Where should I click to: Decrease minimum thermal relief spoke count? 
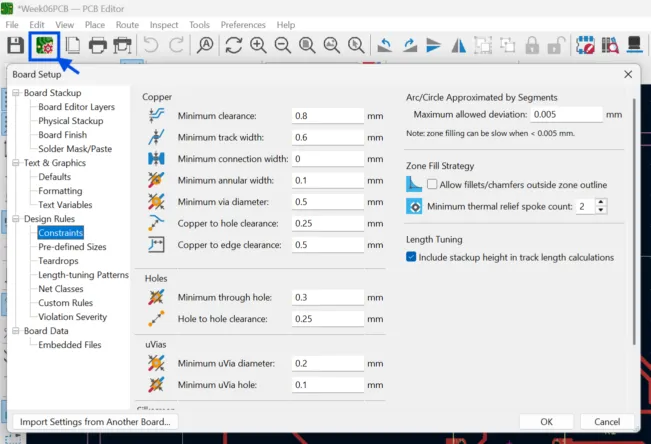(601, 210)
